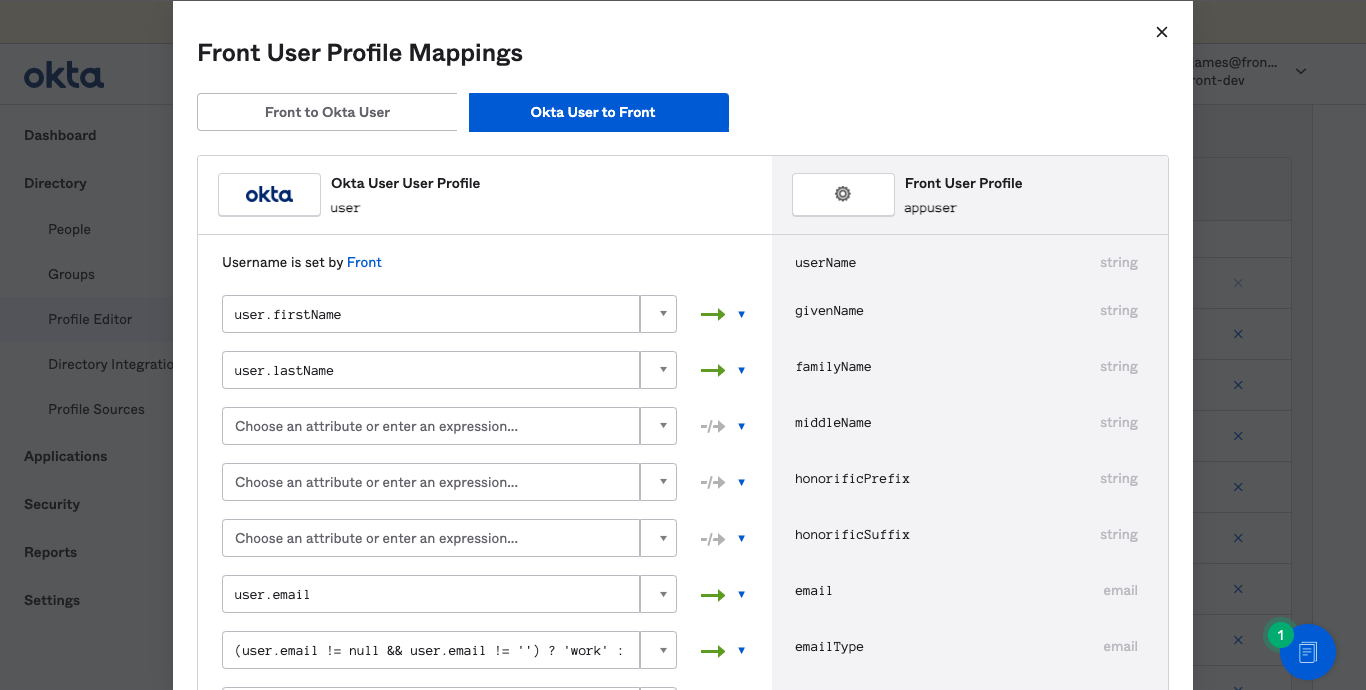
Task: Edit the emailType conditional expression field
Action: pos(431,650)
